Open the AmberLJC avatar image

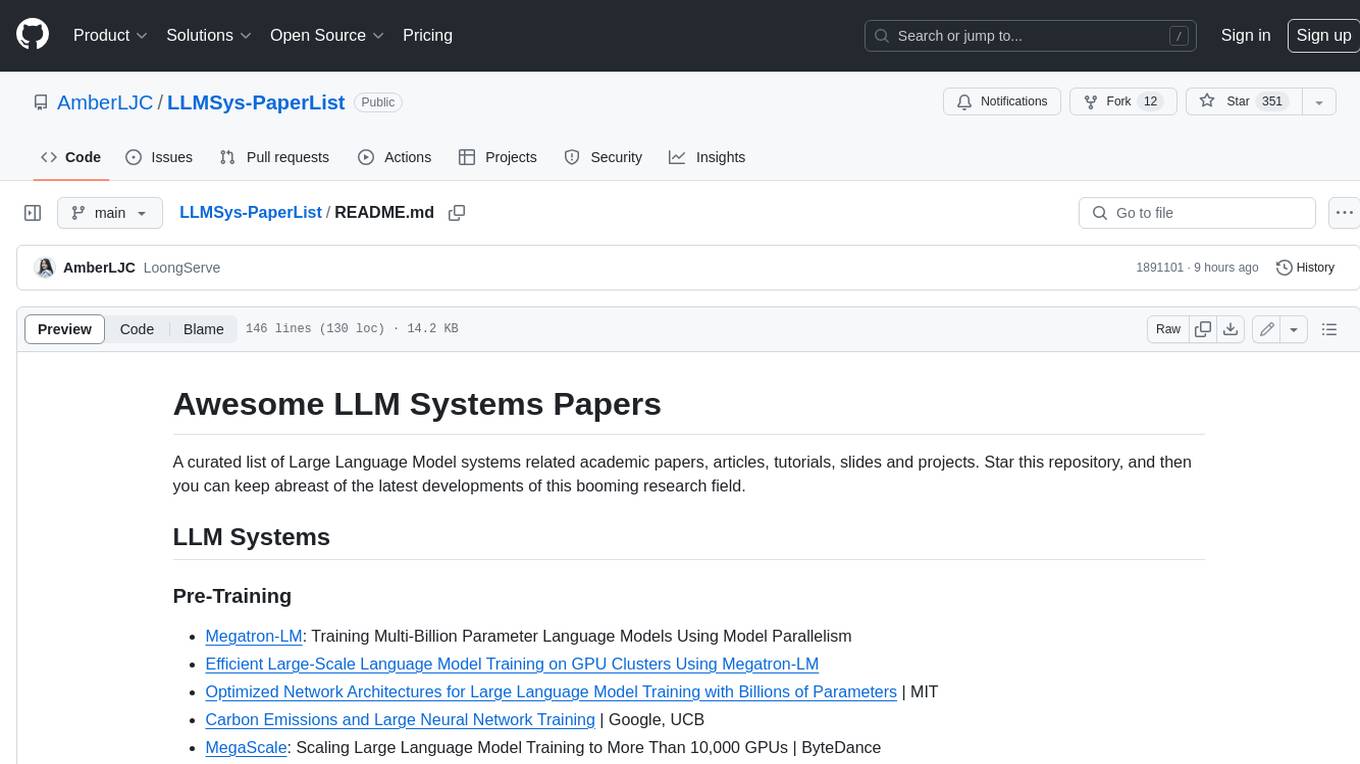click(45, 268)
